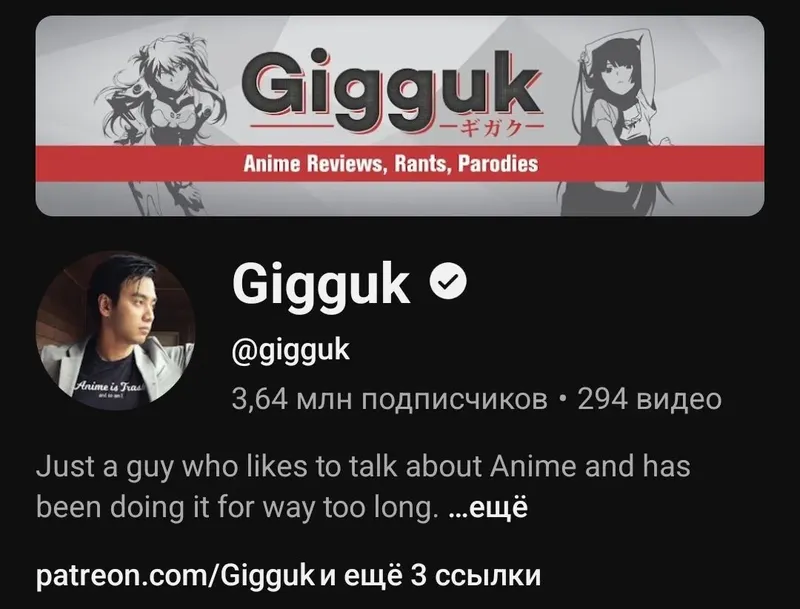The height and width of the screenshot is (609, 800).
Task: Select the @gigguk channel handle
Action: click(291, 350)
